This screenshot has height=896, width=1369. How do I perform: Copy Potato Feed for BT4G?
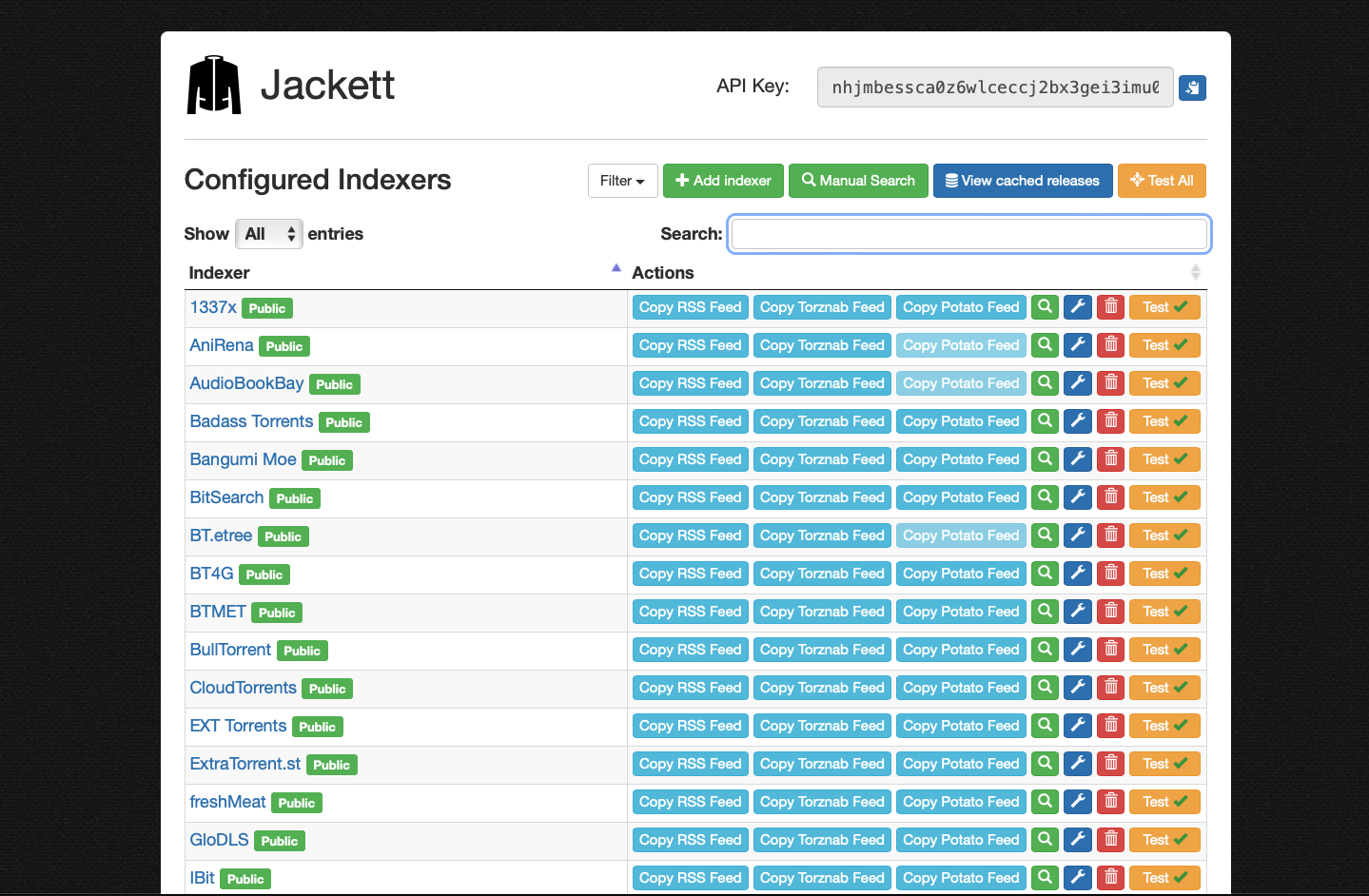point(961,574)
